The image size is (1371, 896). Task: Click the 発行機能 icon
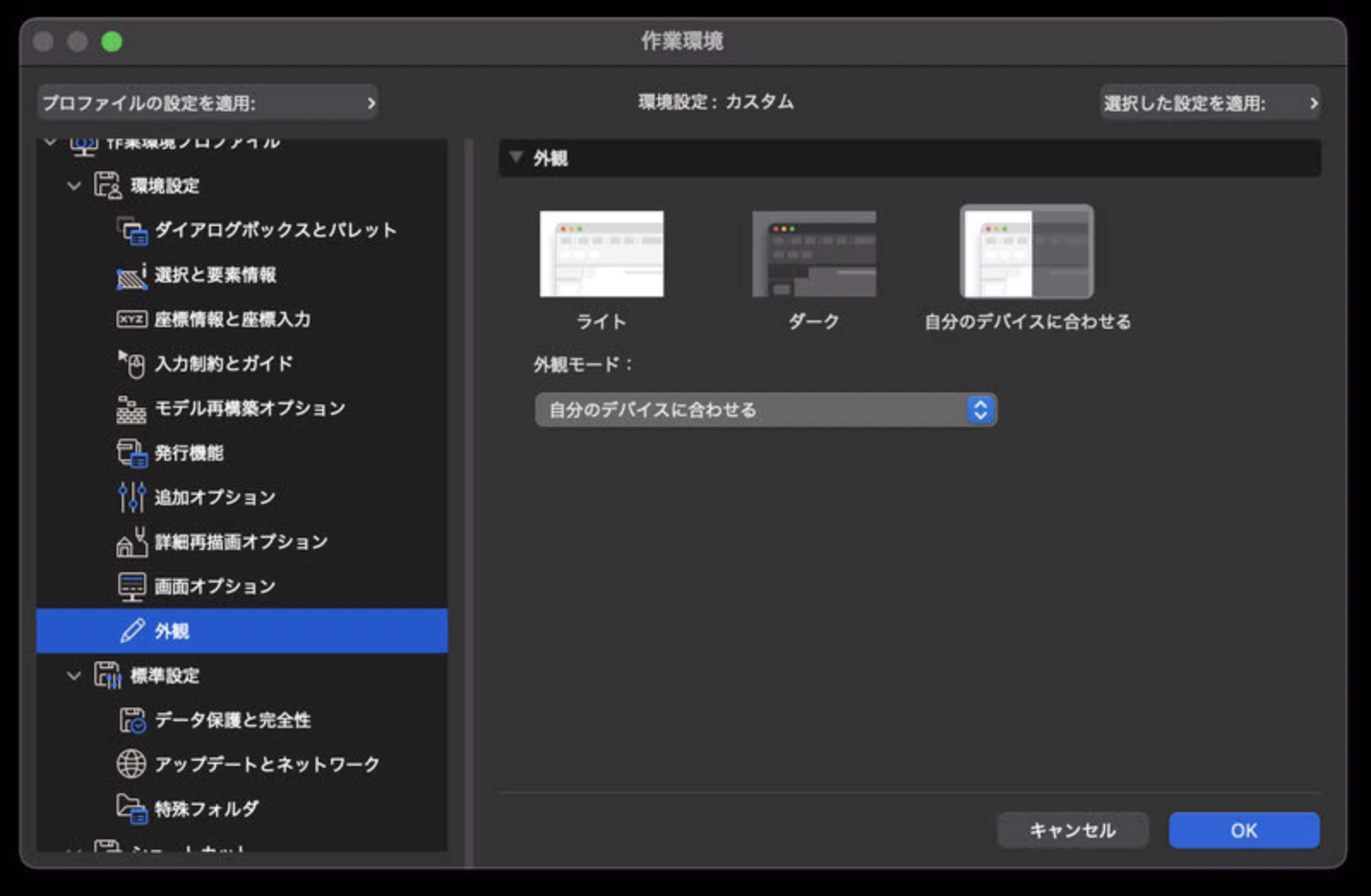tap(132, 453)
